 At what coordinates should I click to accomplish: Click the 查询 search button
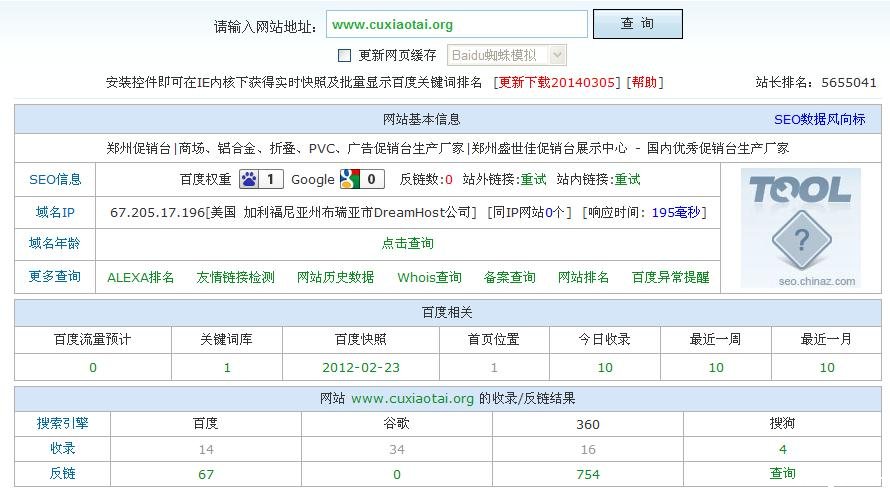pos(637,24)
